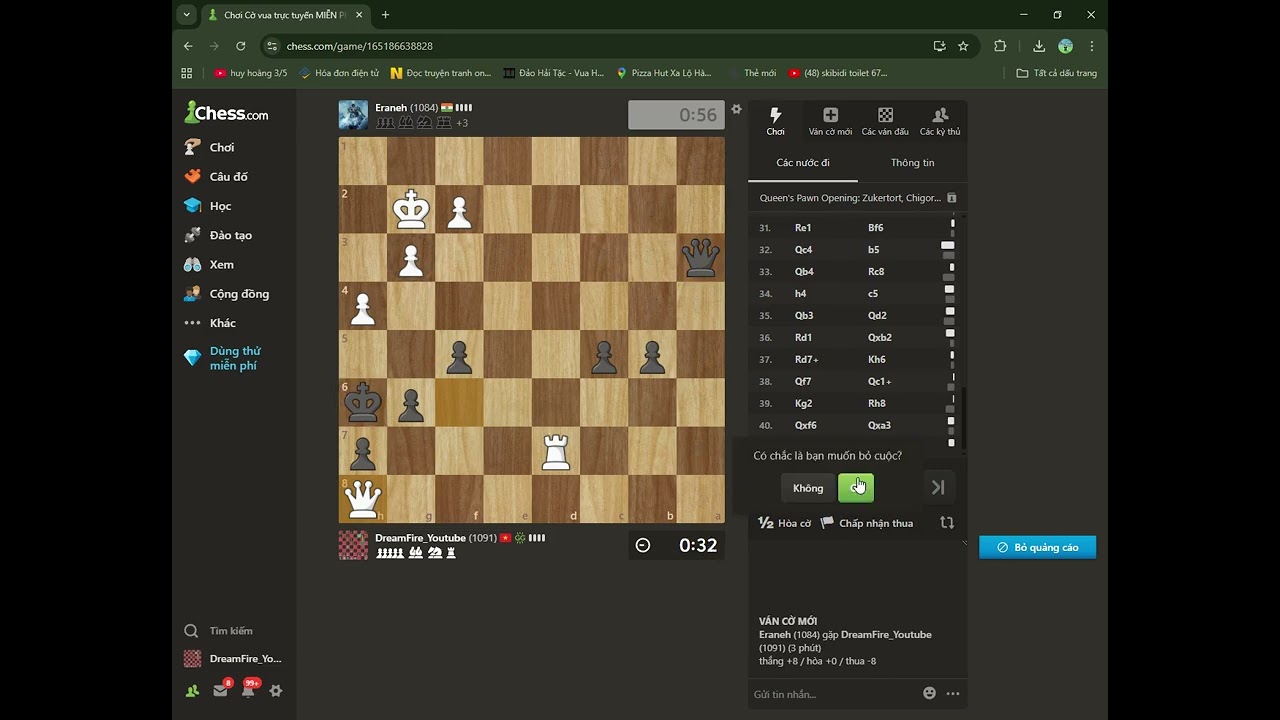Open board settings gear beside opponent clock
Viewport: 1280px width, 720px height.
tap(737, 109)
